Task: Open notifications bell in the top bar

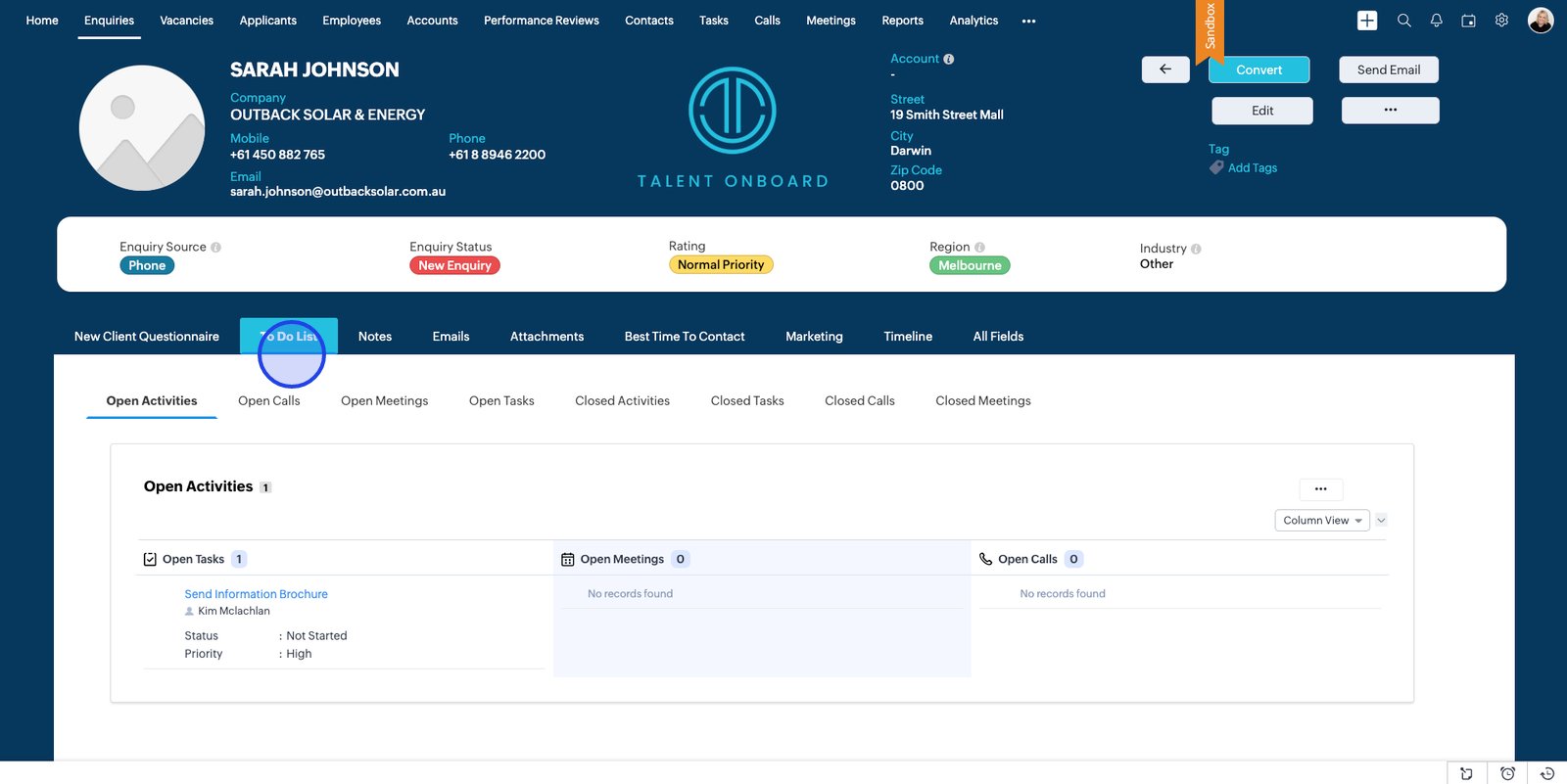Action: 1436,21
